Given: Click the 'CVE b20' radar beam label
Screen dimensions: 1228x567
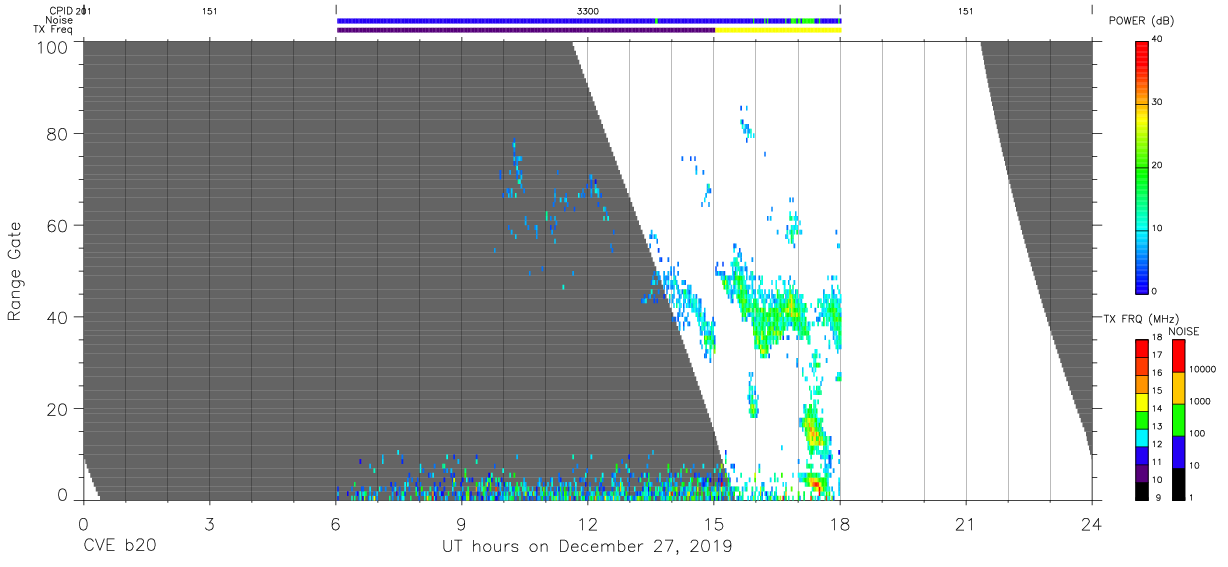Looking at the screenshot, I should [119, 547].
